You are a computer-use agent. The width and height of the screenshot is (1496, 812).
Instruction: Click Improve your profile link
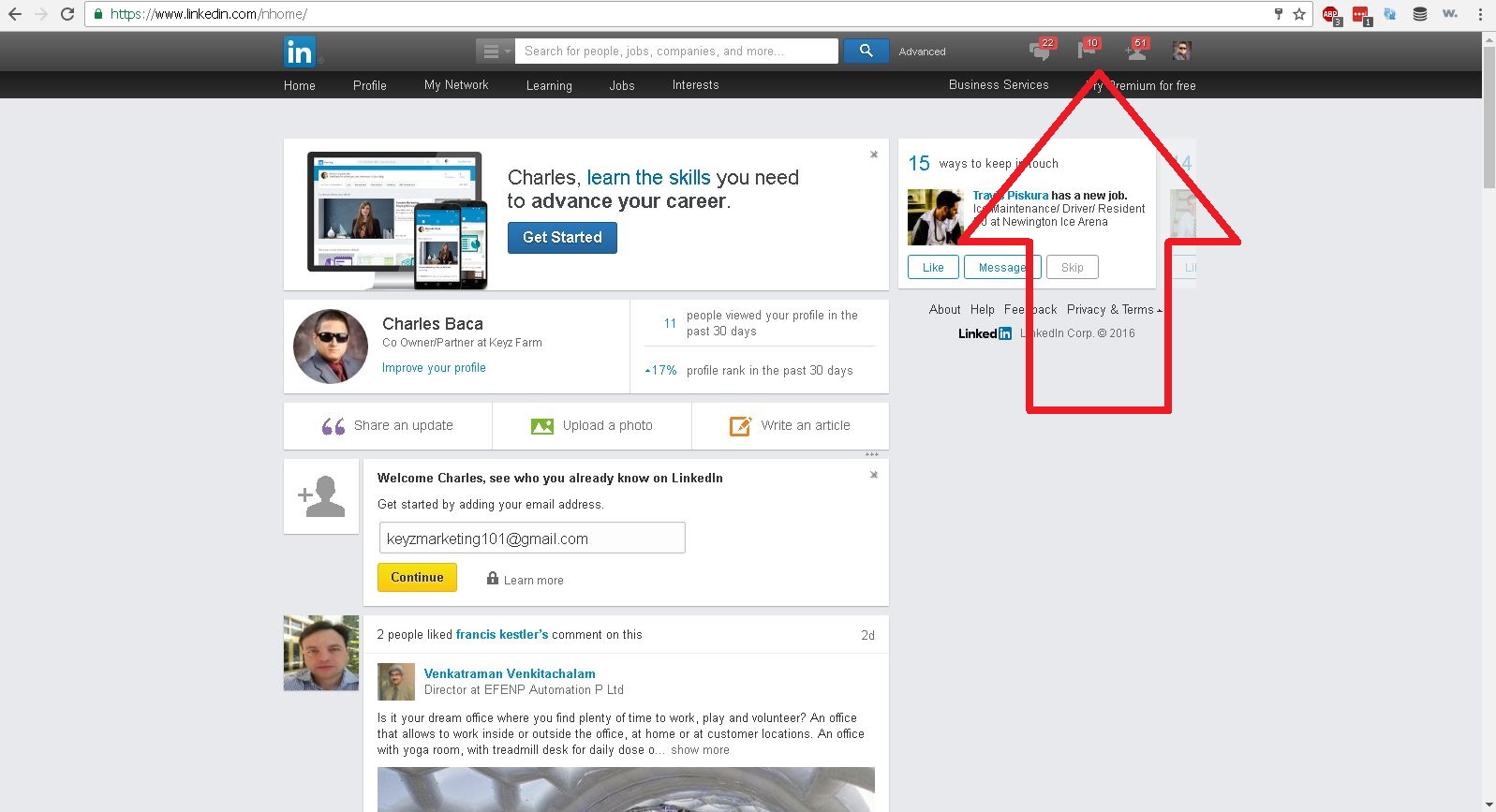(434, 368)
